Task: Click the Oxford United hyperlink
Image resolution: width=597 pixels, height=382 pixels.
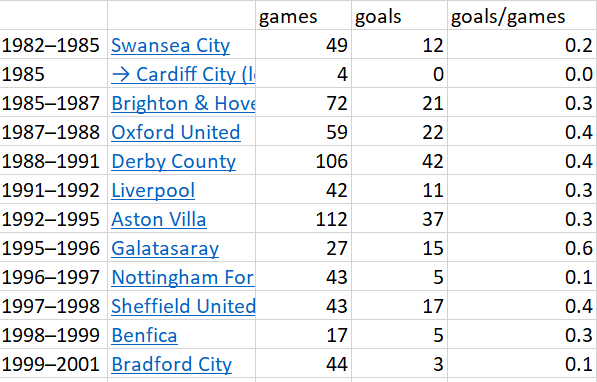Action: tap(176, 133)
